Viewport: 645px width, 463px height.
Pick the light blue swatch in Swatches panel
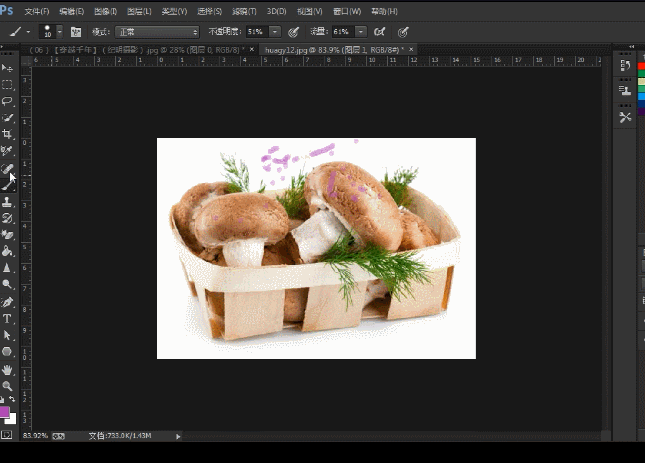click(642, 96)
